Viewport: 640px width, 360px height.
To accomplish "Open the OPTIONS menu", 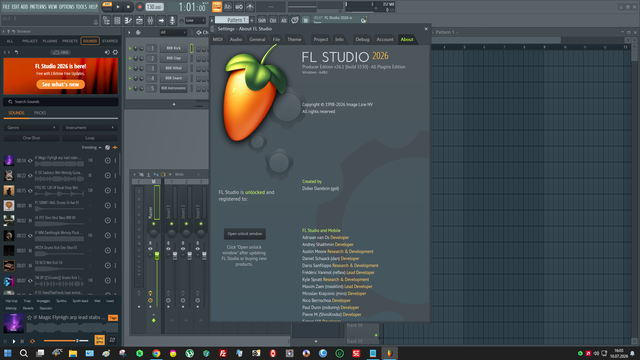I will click(67, 7).
